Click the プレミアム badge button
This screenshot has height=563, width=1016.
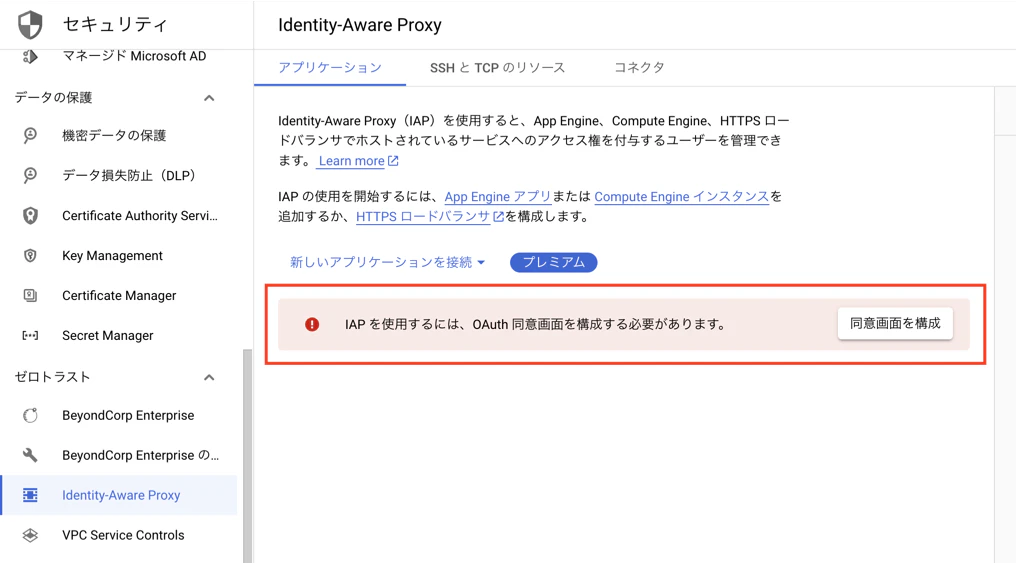[x=553, y=262]
